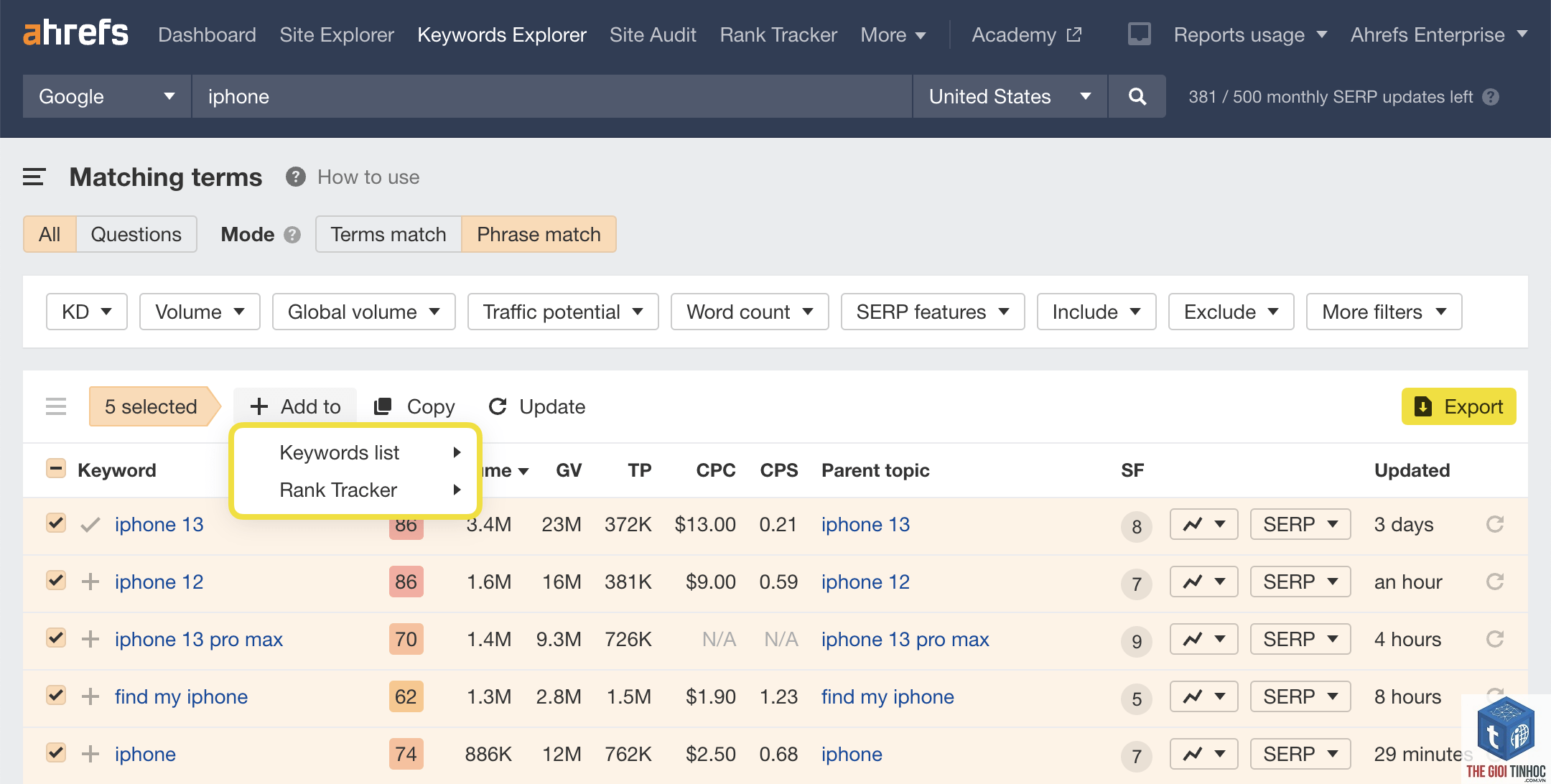Open trend chart for iphone 12 row
The image size is (1551, 784).
pyautogui.click(x=1203, y=582)
